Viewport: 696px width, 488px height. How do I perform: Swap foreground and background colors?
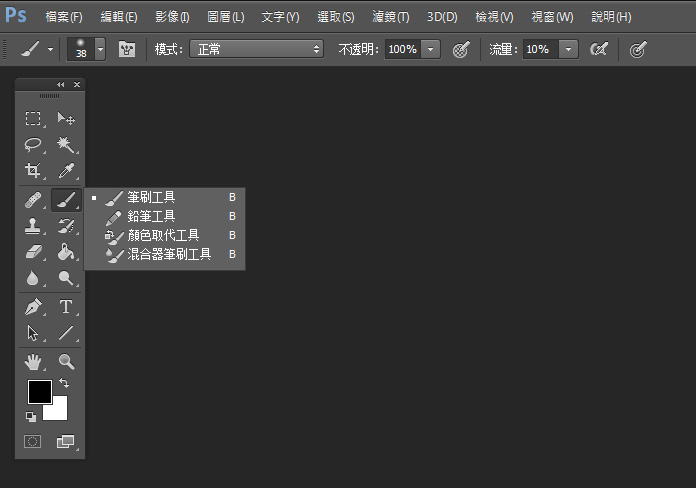[x=64, y=383]
